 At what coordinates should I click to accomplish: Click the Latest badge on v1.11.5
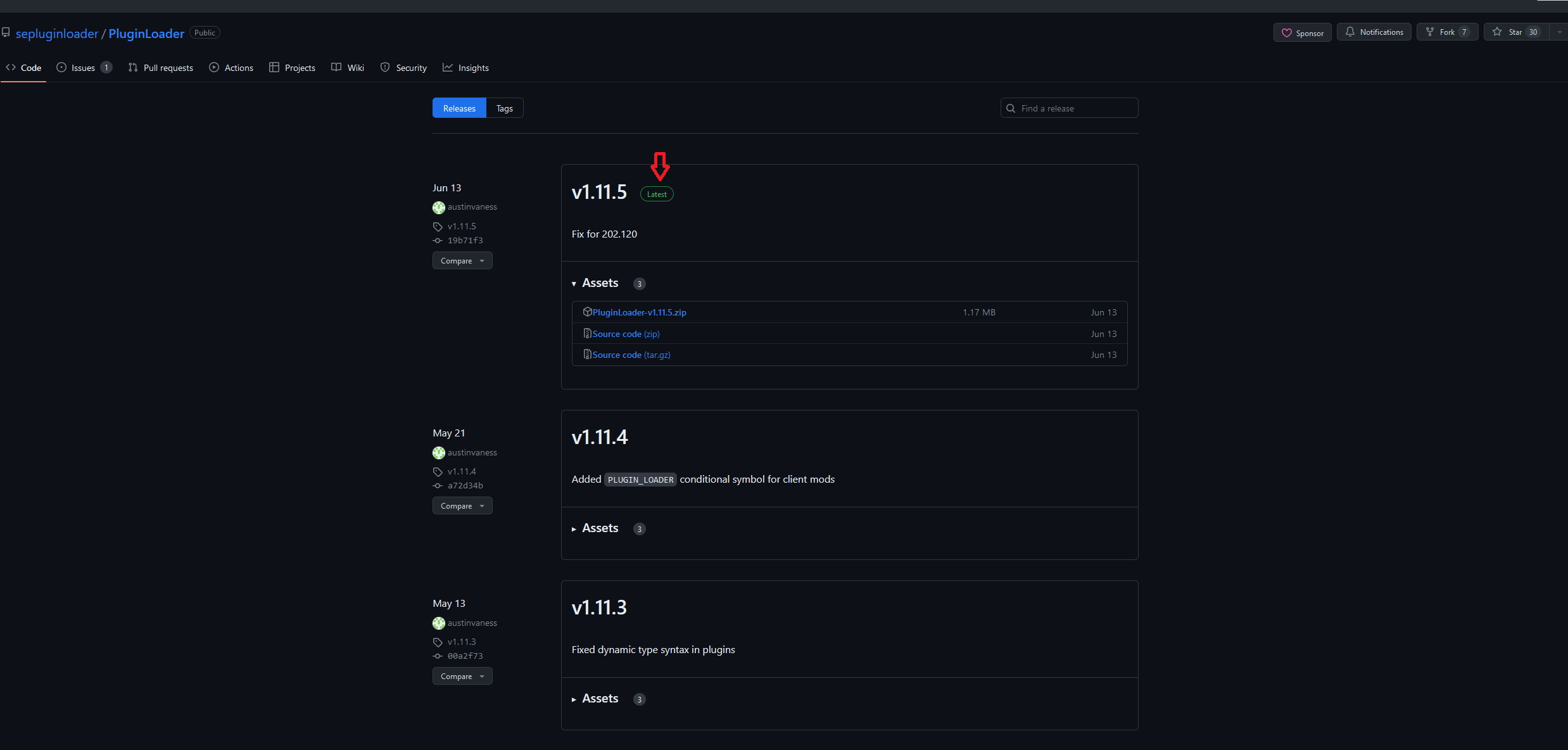[657, 194]
